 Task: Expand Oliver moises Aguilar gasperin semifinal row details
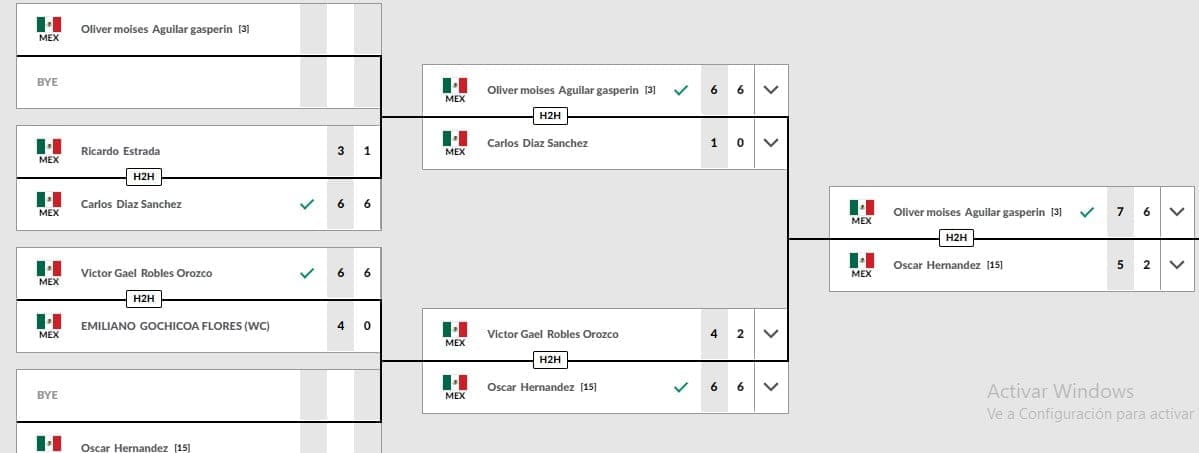pyautogui.click(x=770, y=90)
